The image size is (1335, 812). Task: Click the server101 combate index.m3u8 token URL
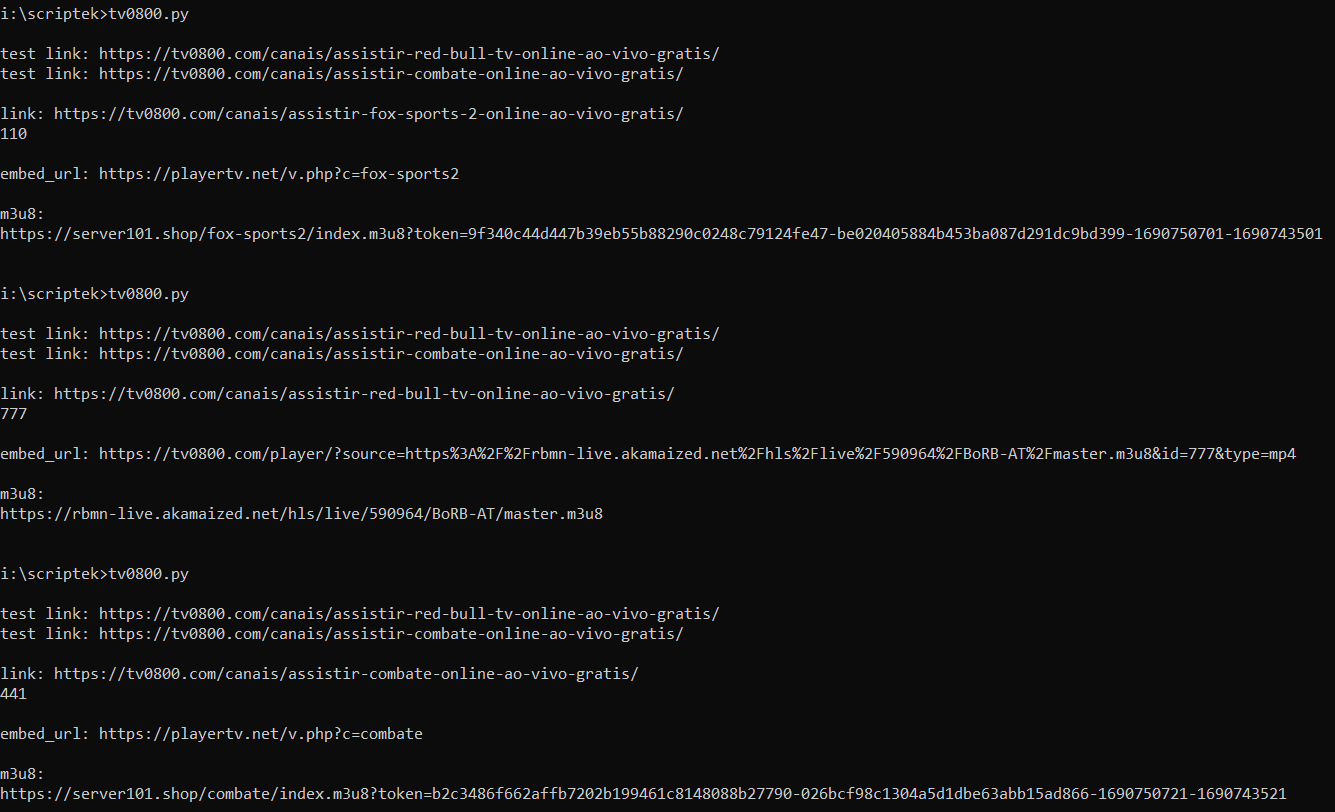(643, 794)
